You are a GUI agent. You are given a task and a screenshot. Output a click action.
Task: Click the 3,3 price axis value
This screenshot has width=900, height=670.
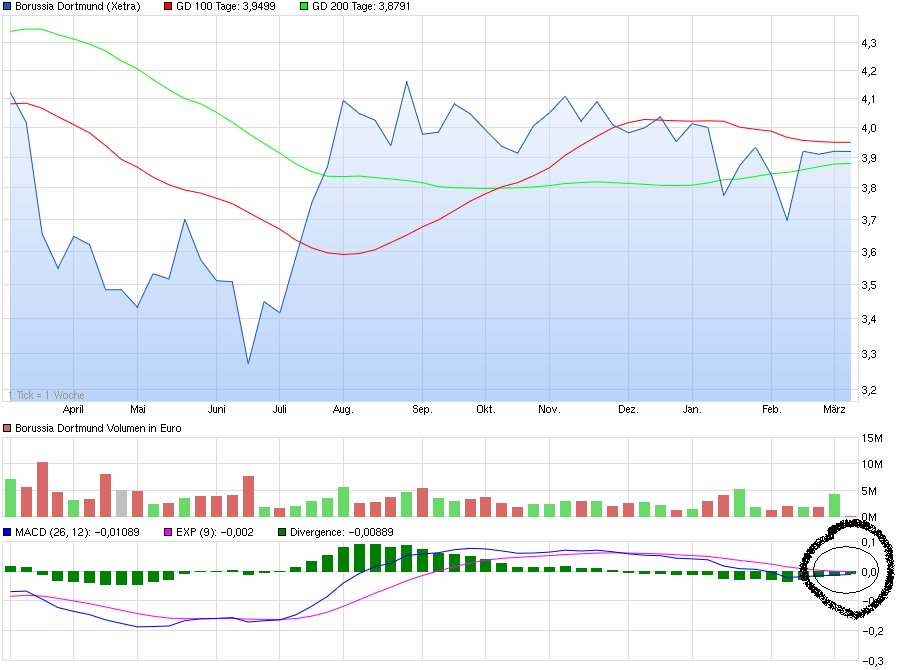[x=869, y=354]
